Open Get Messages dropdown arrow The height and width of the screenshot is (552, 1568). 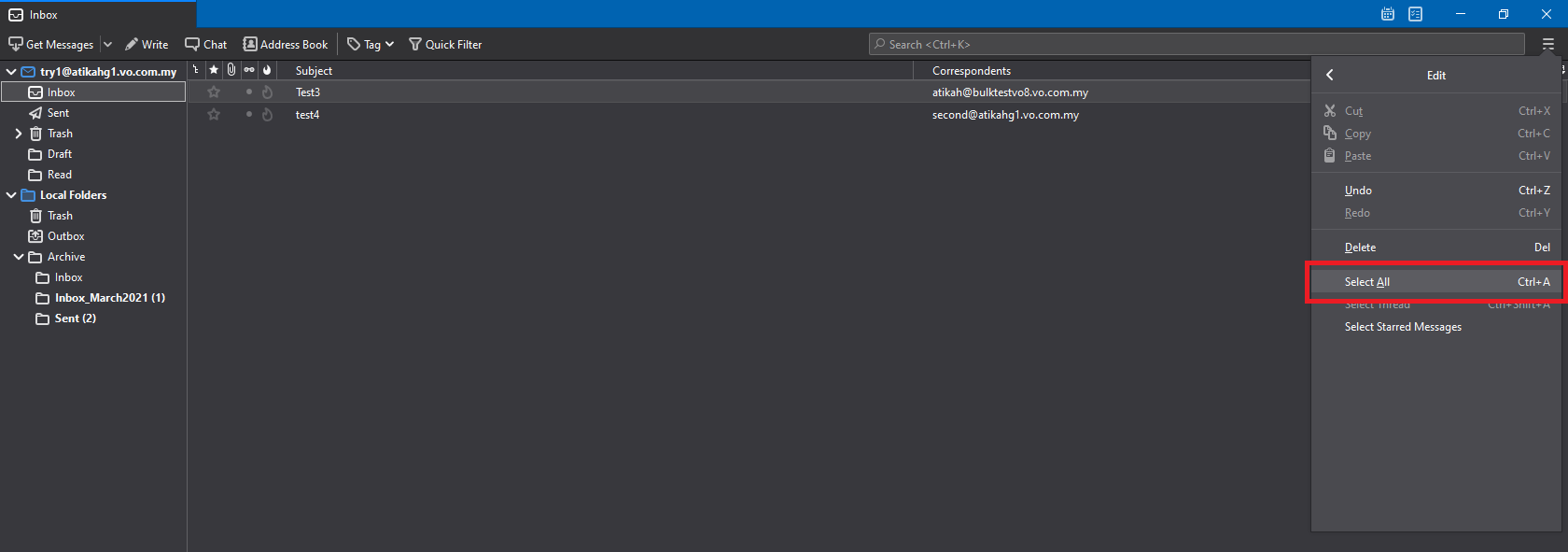107,44
